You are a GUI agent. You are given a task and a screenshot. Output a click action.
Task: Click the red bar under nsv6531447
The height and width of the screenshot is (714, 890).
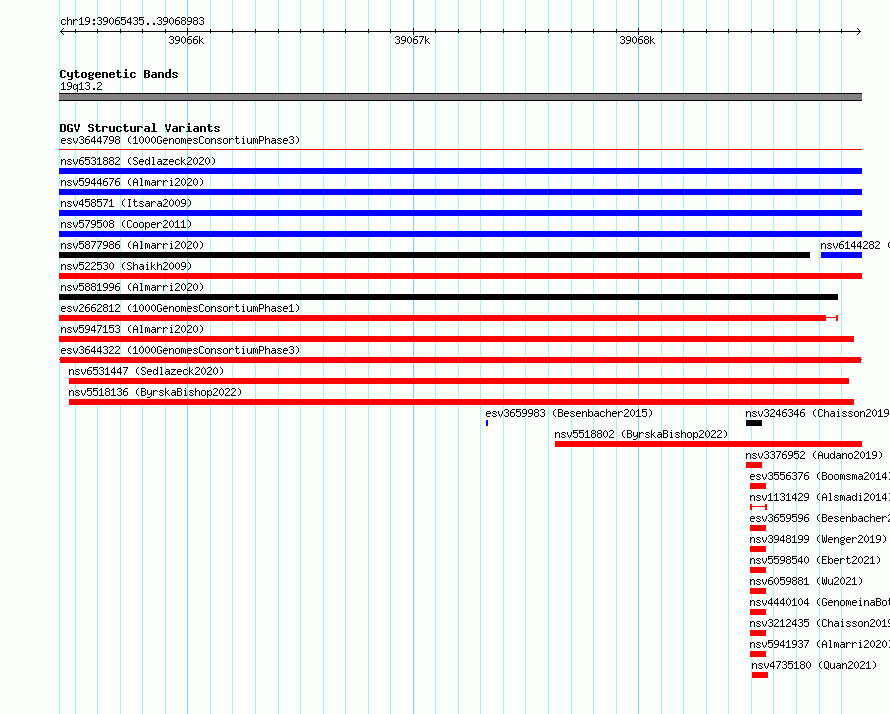click(x=459, y=381)
